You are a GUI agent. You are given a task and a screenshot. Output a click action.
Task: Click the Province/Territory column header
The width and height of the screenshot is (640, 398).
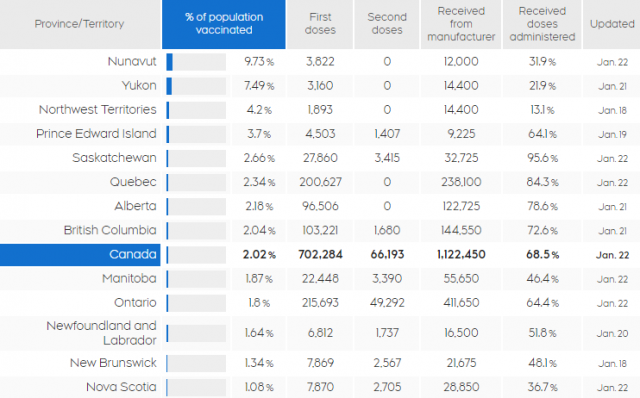click(80, 24)
